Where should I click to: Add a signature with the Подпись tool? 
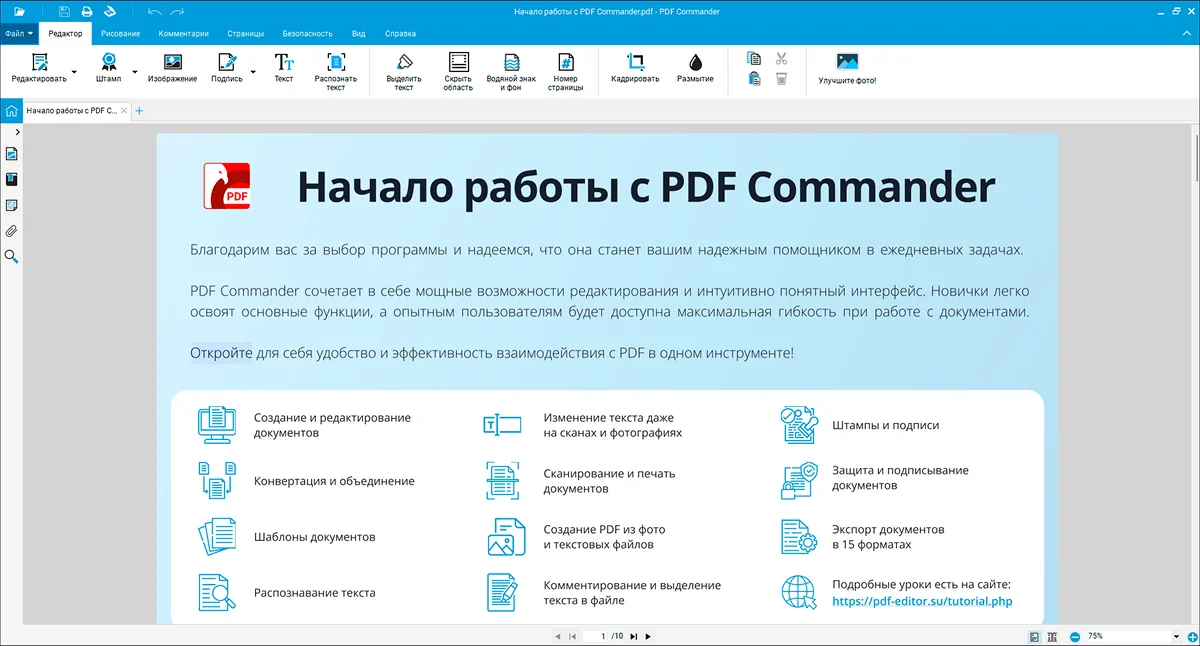pyautogui.click(x=227, y=68)
